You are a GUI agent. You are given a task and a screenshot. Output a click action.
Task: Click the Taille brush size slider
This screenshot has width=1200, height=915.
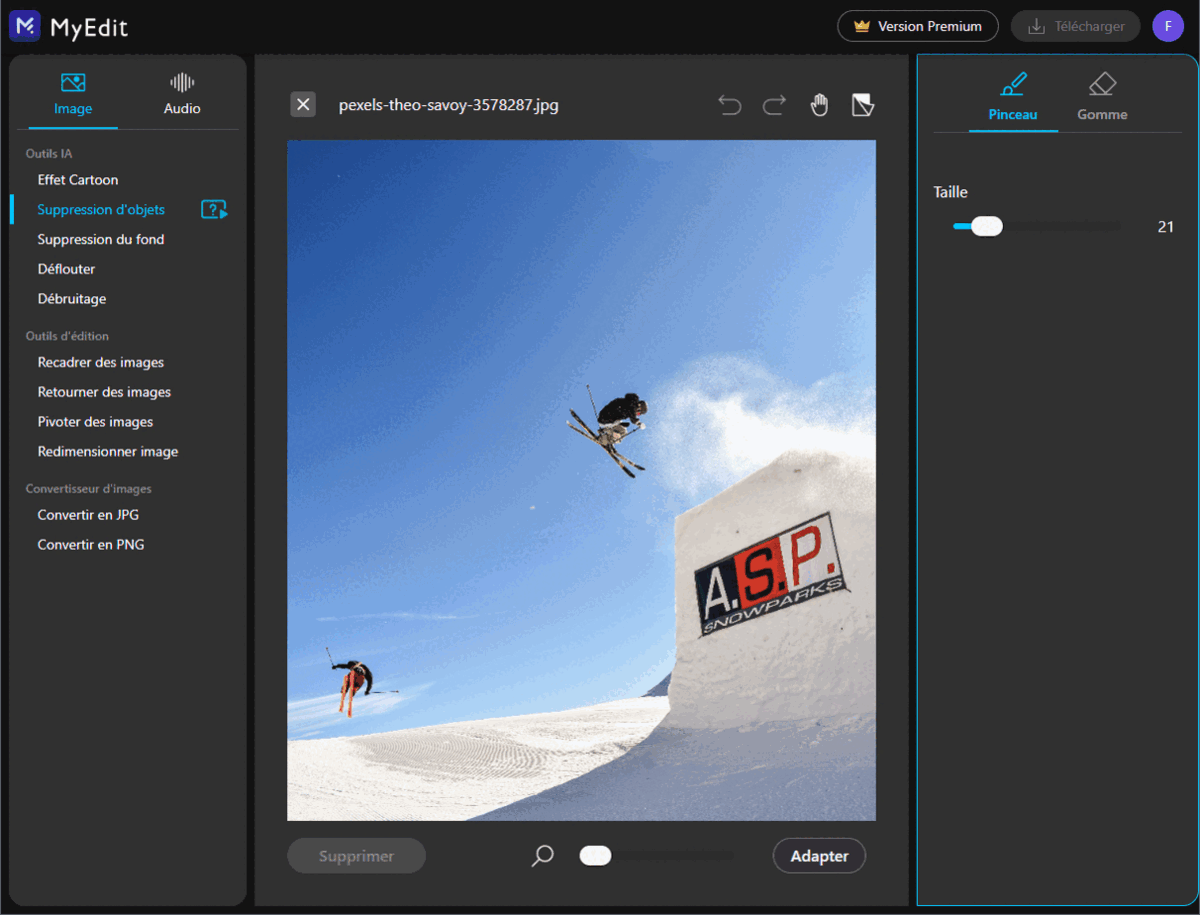coord(1037,227)
